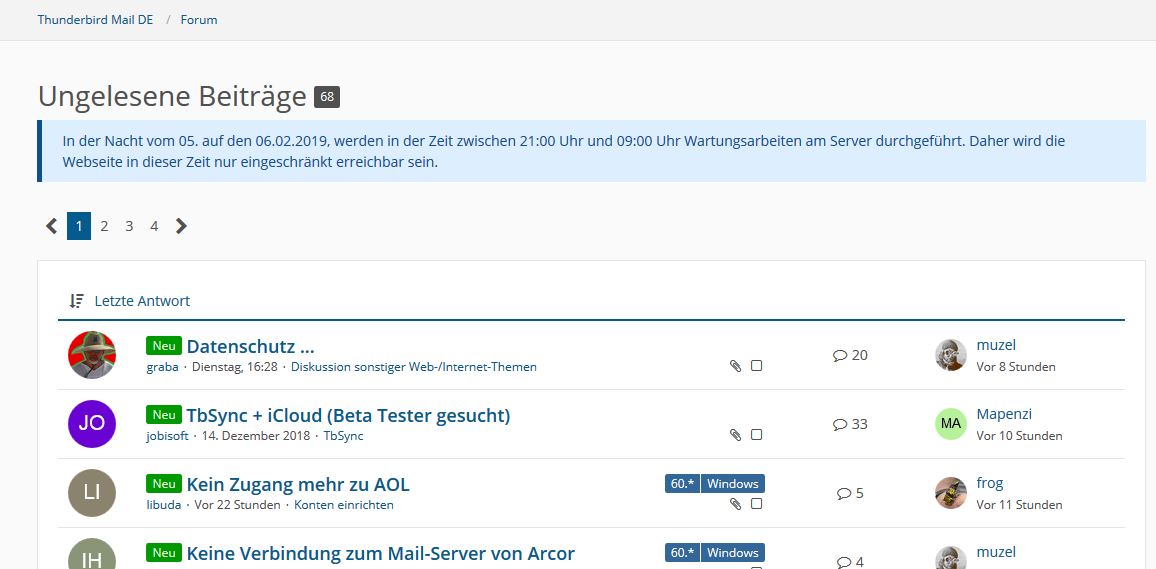Open author graba's profile link
This screenshot has width=1156, height=569.
coord(162,367)
